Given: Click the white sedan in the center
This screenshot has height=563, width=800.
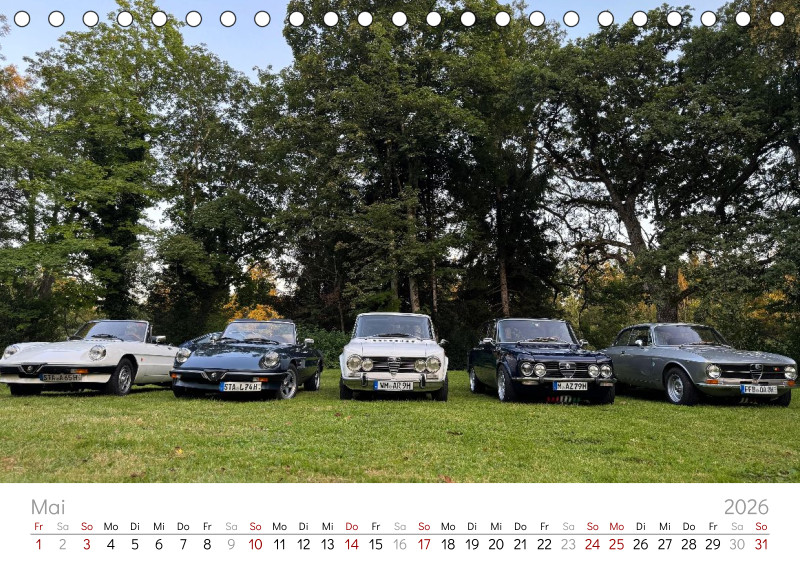Looking at the screenshot, I should point(393,356).
